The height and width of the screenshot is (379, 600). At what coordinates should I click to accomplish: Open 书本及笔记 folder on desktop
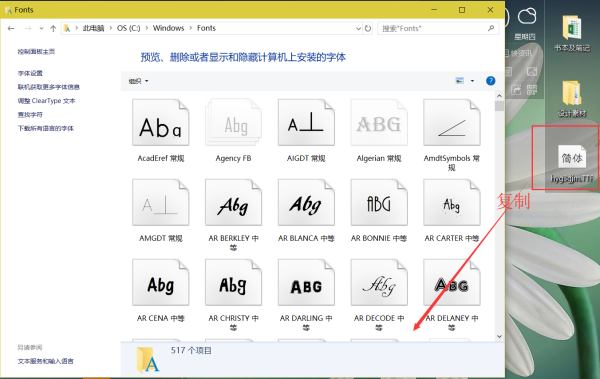(x=572, y=33)
